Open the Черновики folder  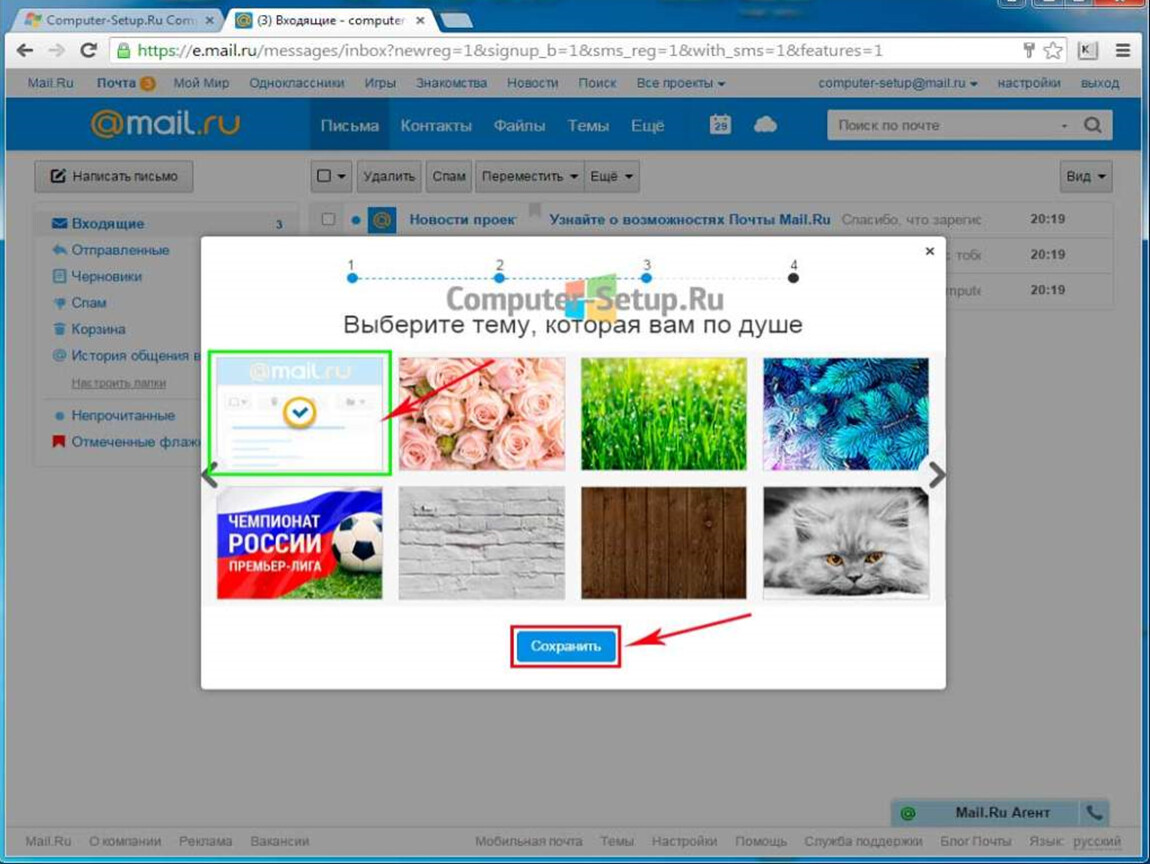(106, 277)
